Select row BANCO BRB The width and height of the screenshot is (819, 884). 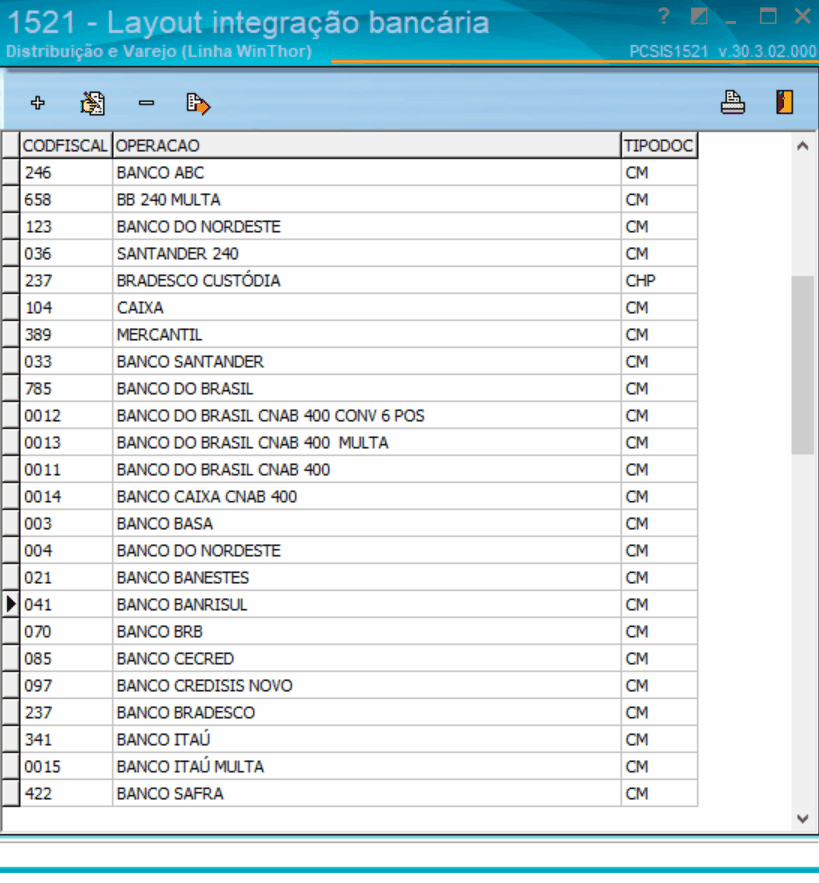click(358, 632)
